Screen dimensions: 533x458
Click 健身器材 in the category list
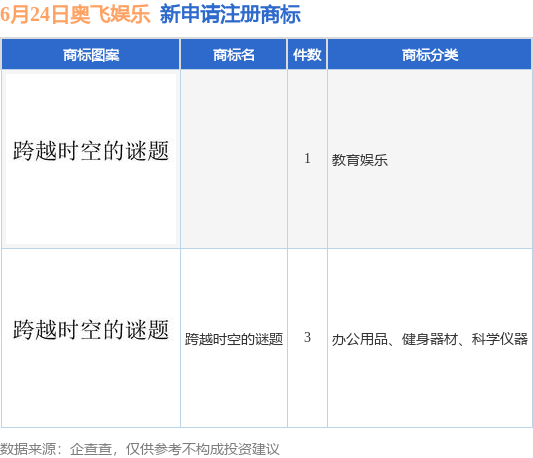click(x=430, y=339)
